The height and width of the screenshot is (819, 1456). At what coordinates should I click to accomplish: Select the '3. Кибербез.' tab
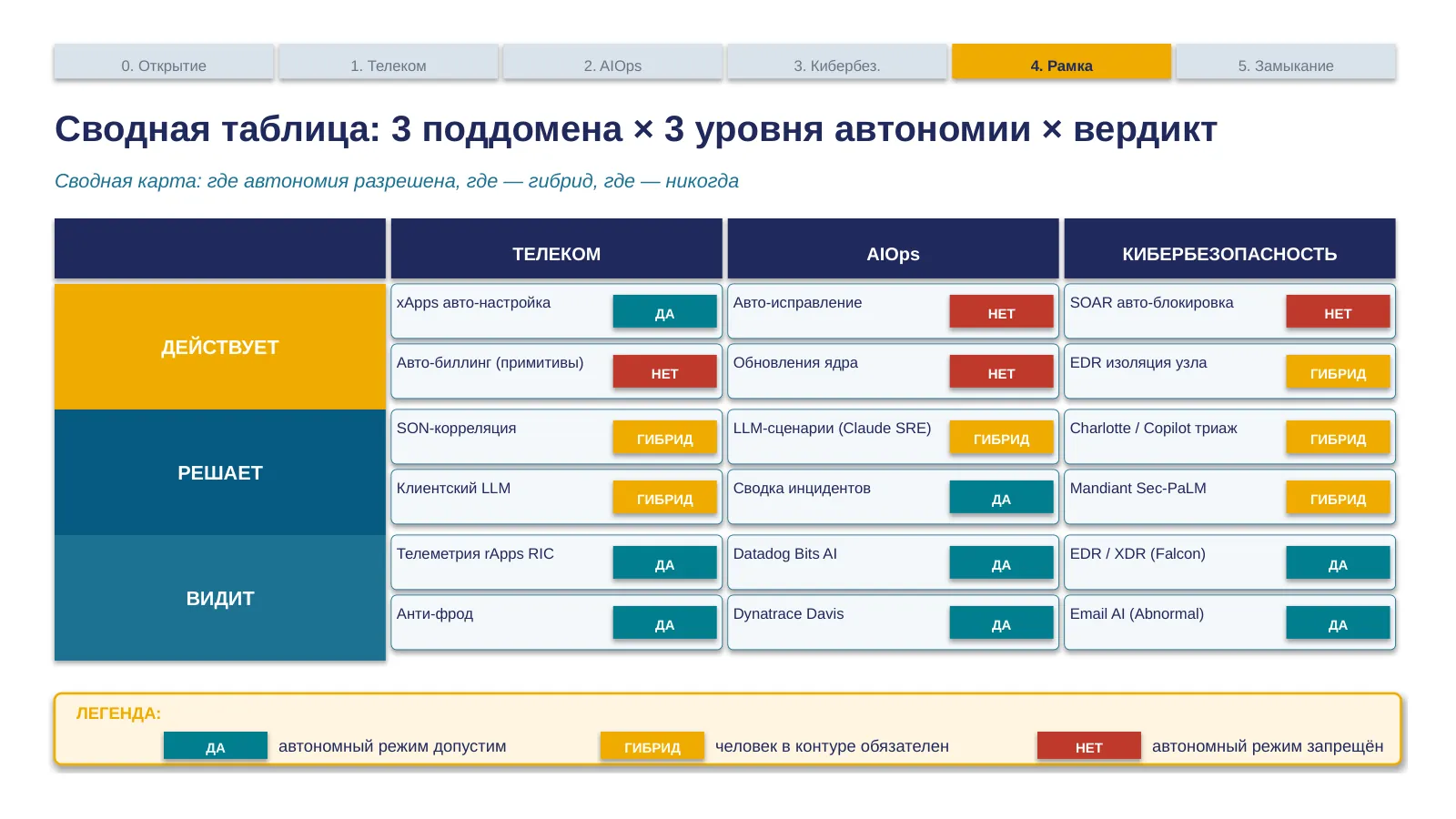point(837,62)
